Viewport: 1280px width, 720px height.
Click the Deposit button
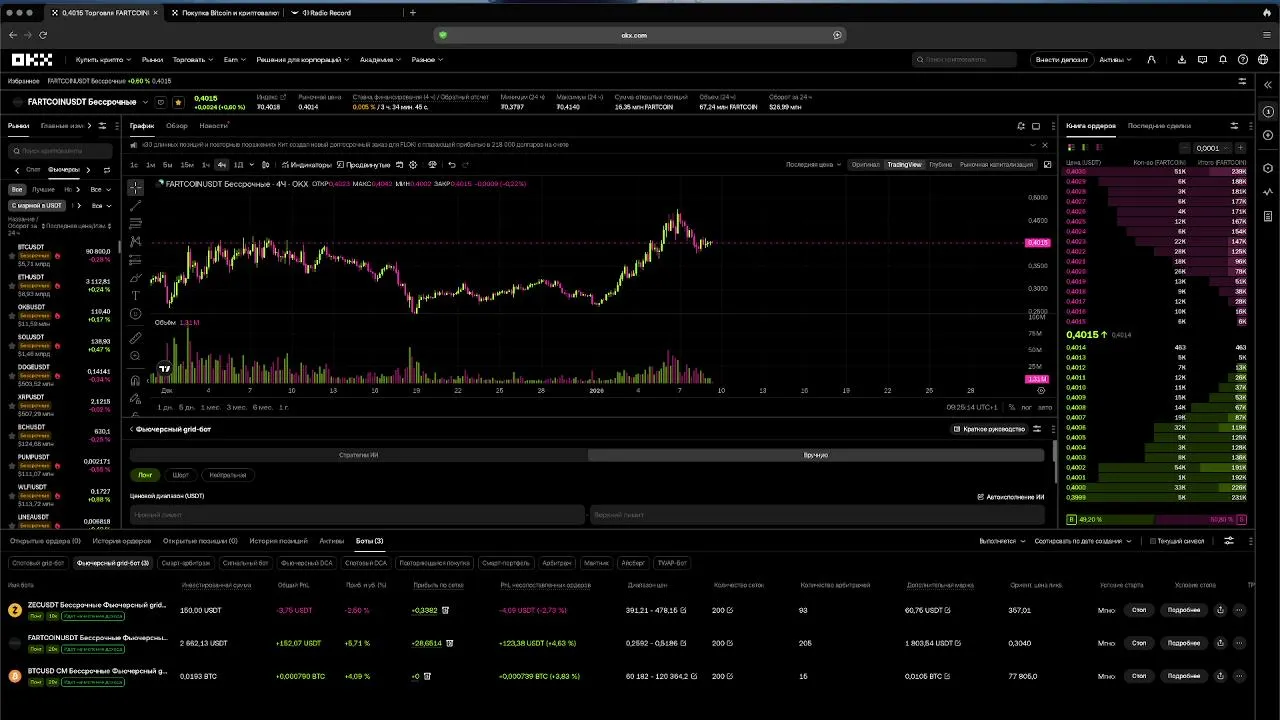[1061, 60]
